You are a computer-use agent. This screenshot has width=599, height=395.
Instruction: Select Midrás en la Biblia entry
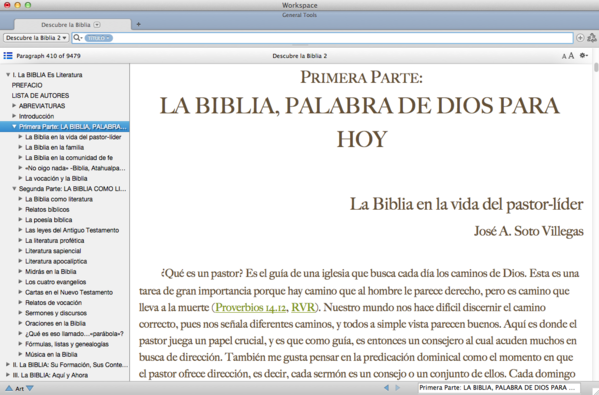point(51,272)
